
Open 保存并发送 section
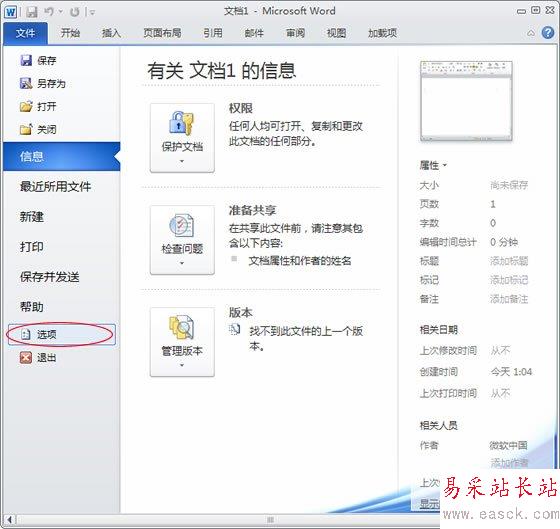[50, 277]
